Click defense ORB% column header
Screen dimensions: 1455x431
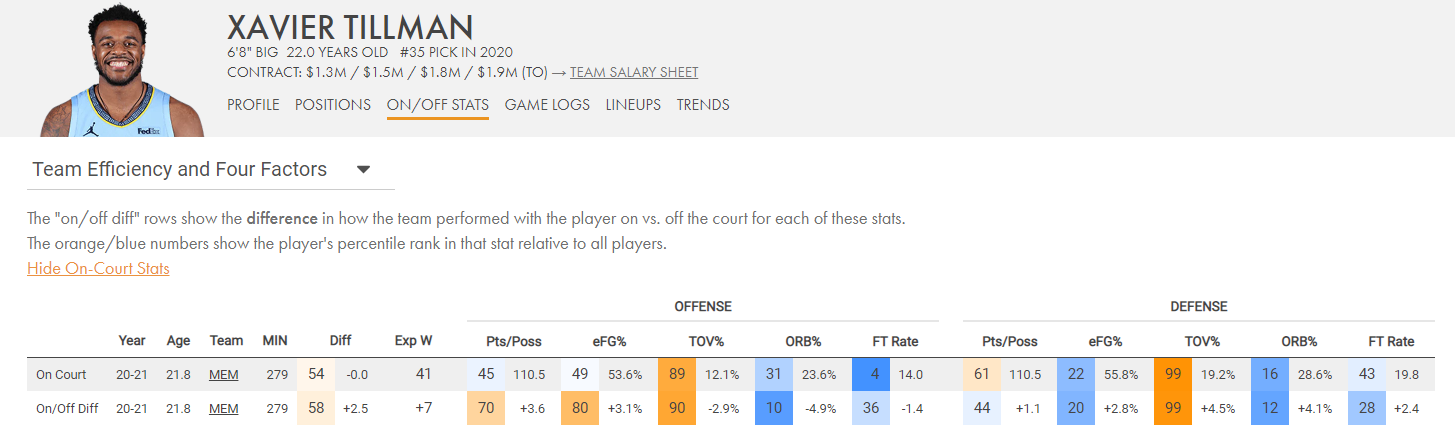point(1300,341)
